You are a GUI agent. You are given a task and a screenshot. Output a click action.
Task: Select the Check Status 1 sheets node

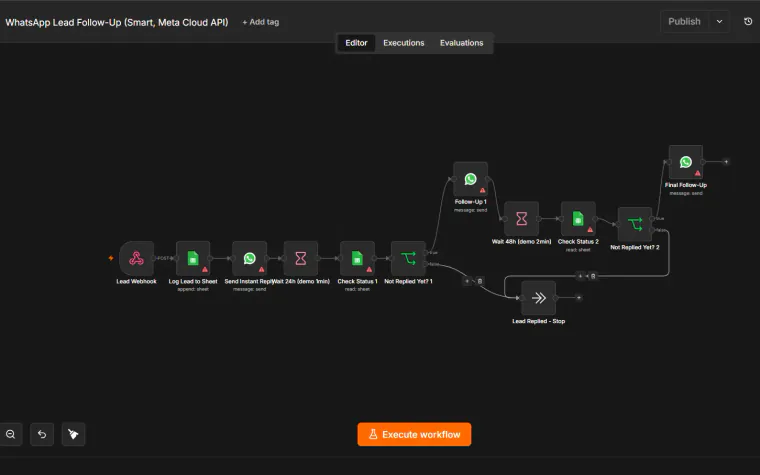click(357, 258)
